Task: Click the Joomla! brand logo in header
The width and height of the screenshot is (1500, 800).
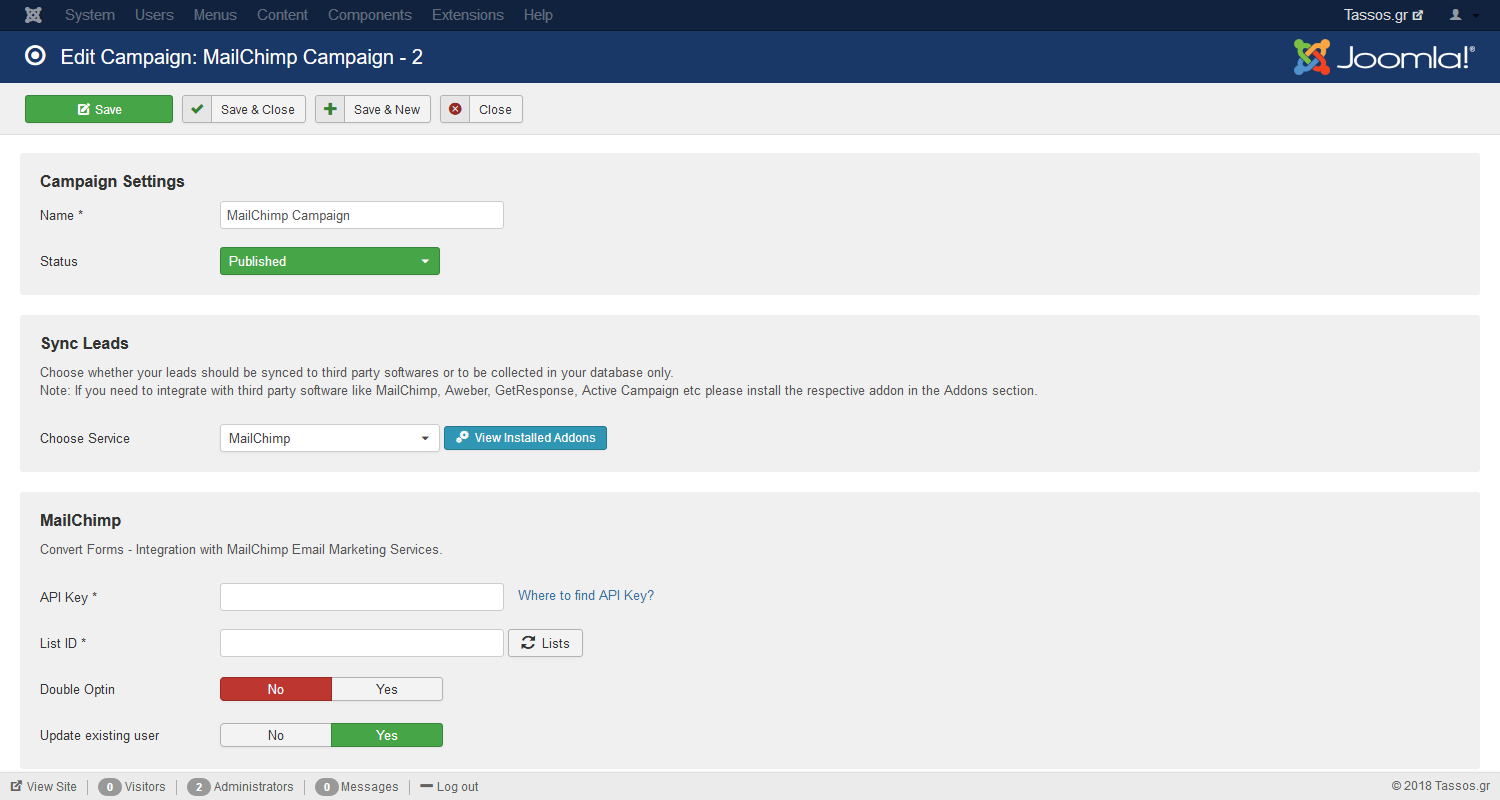Action: tap(1384, 57)
